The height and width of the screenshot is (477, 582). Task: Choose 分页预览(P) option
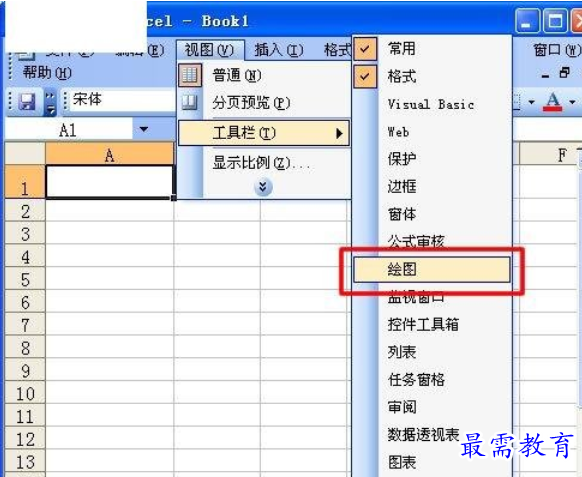[x=264, y=102]
